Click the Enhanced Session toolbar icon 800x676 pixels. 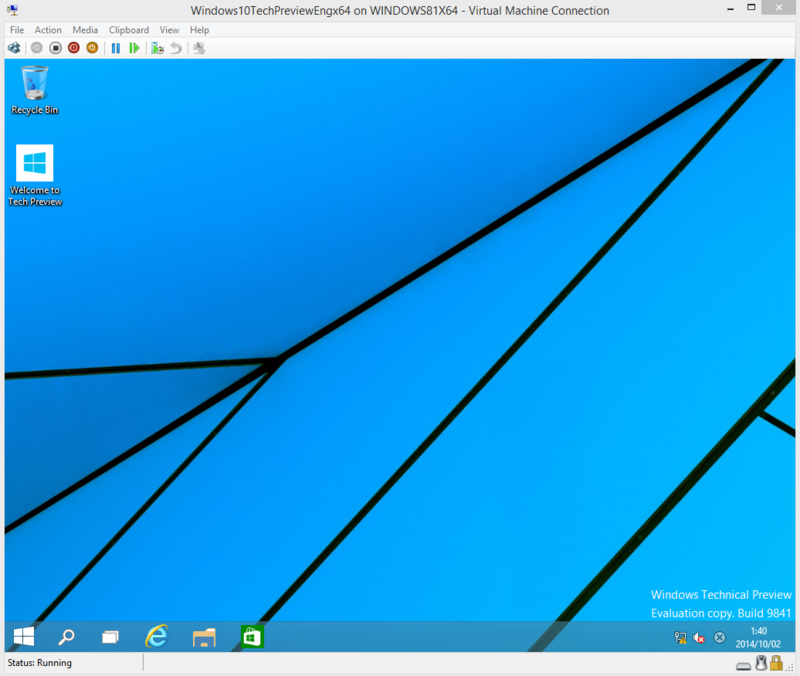coord(199,48)
